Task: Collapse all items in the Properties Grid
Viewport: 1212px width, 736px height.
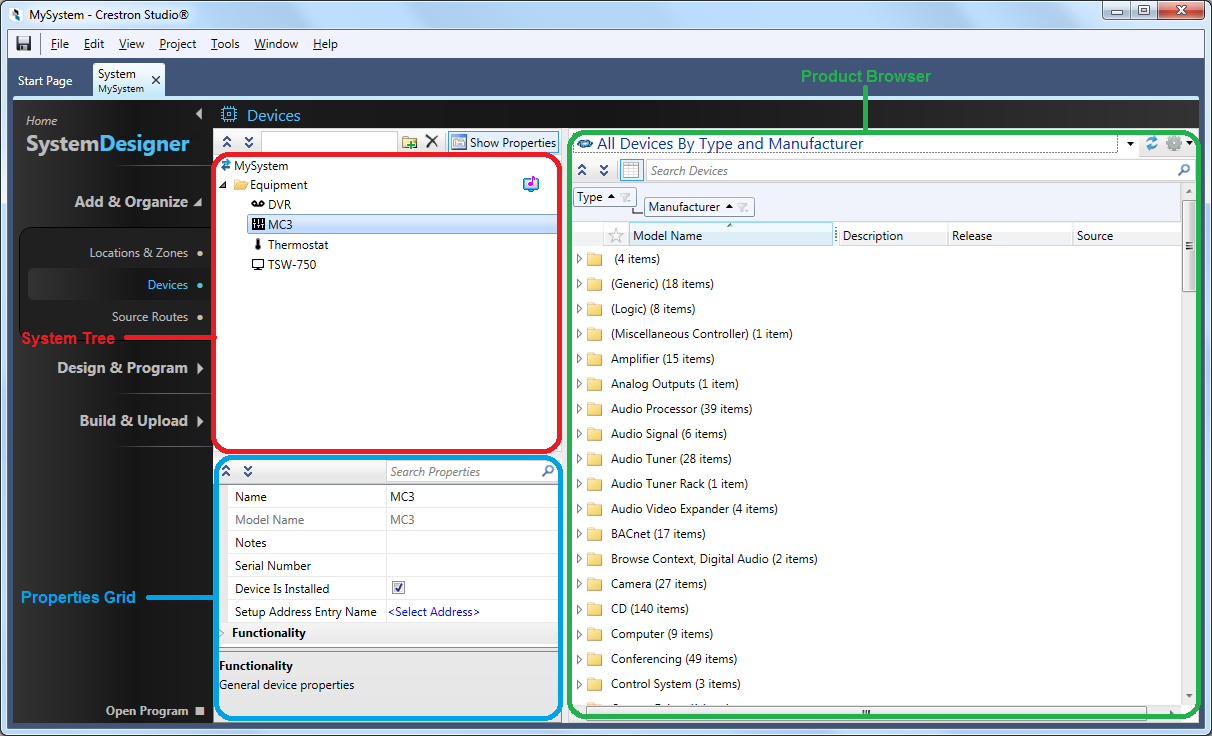Action: [227, 471]
